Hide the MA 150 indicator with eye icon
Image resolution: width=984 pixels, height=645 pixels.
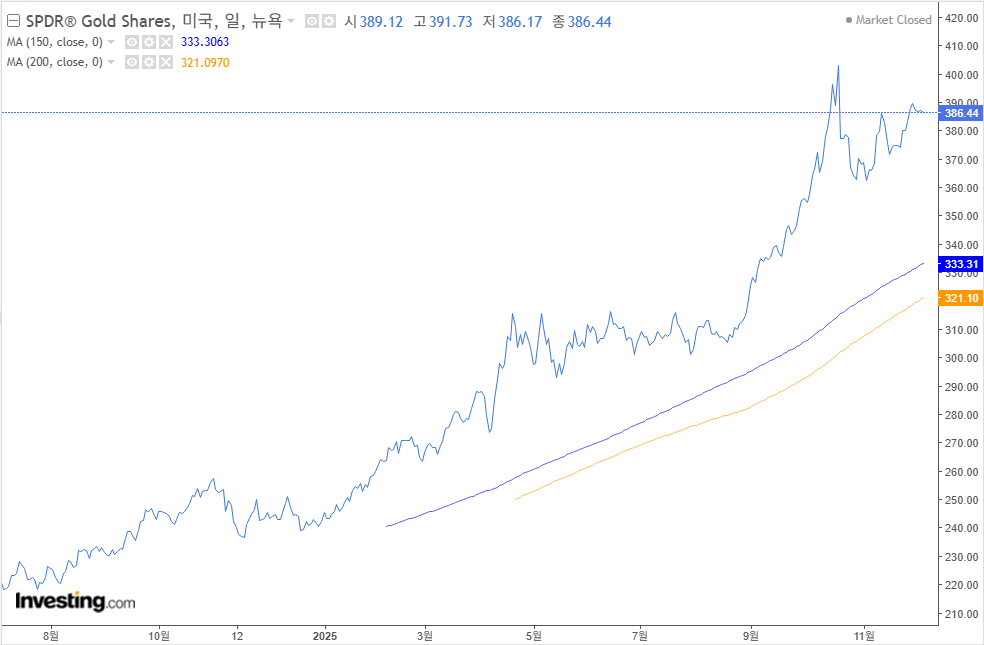pyautogui.click(x=132, y=42)
